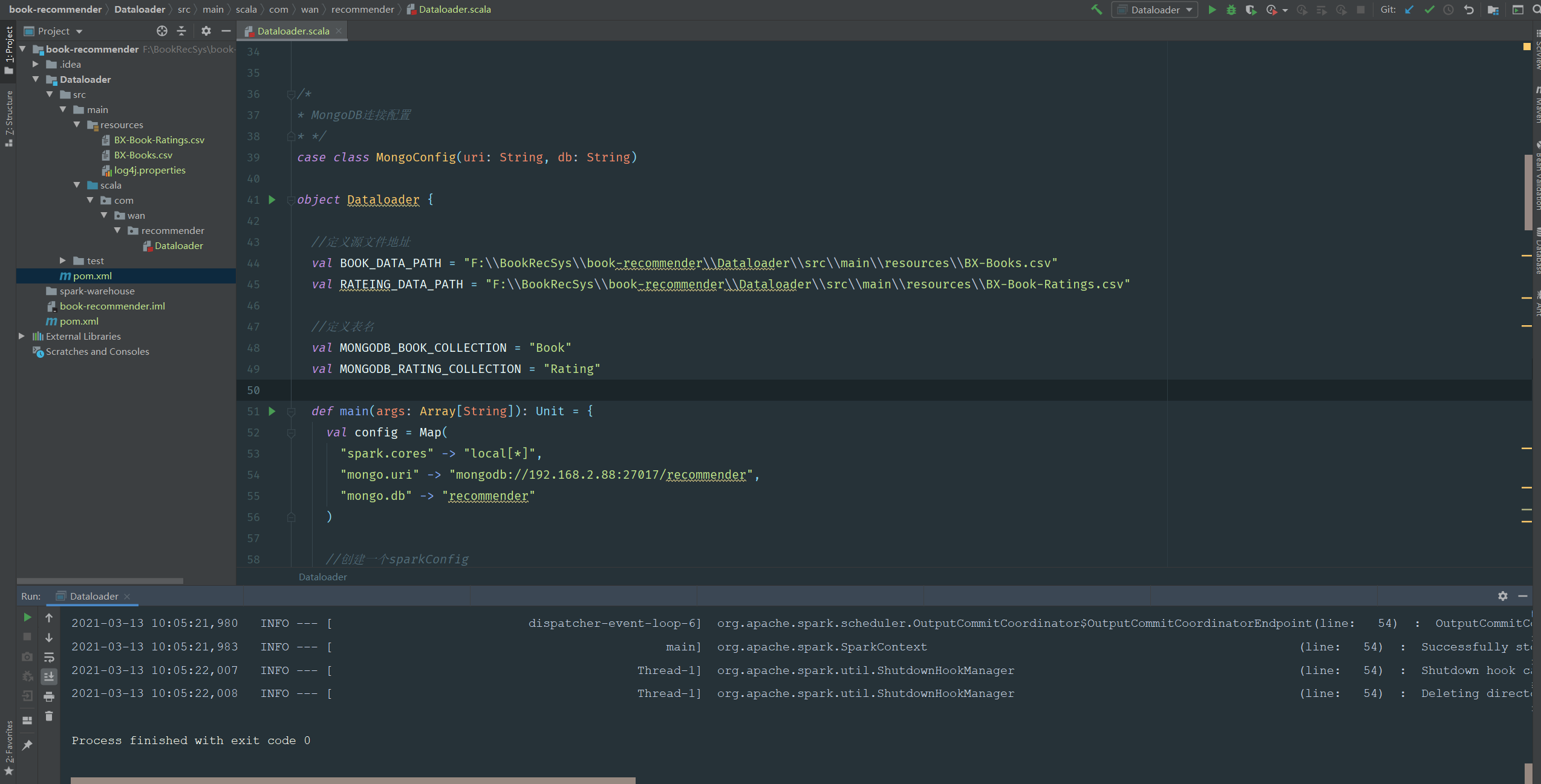Open the profiler dropdown arrow in toolbar
Screen dimensions: 1541x784
coord(1285,10)
